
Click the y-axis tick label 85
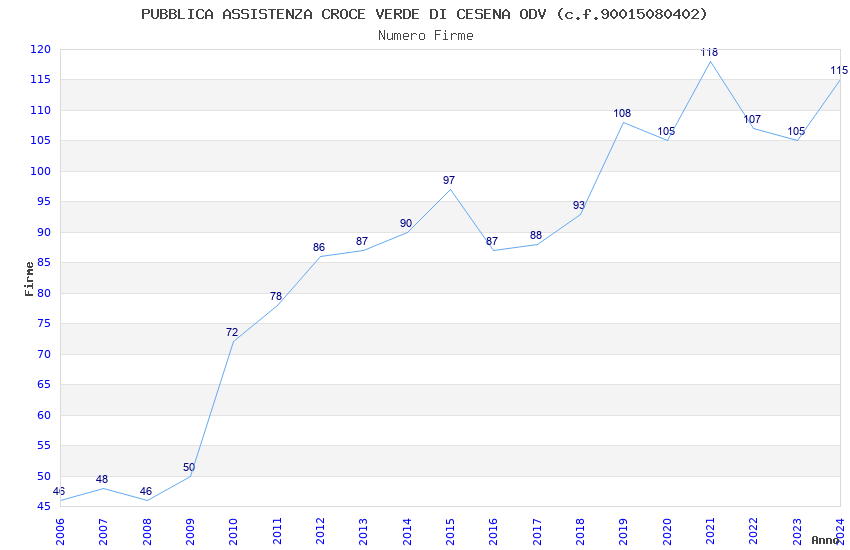(x=44, y=263)
